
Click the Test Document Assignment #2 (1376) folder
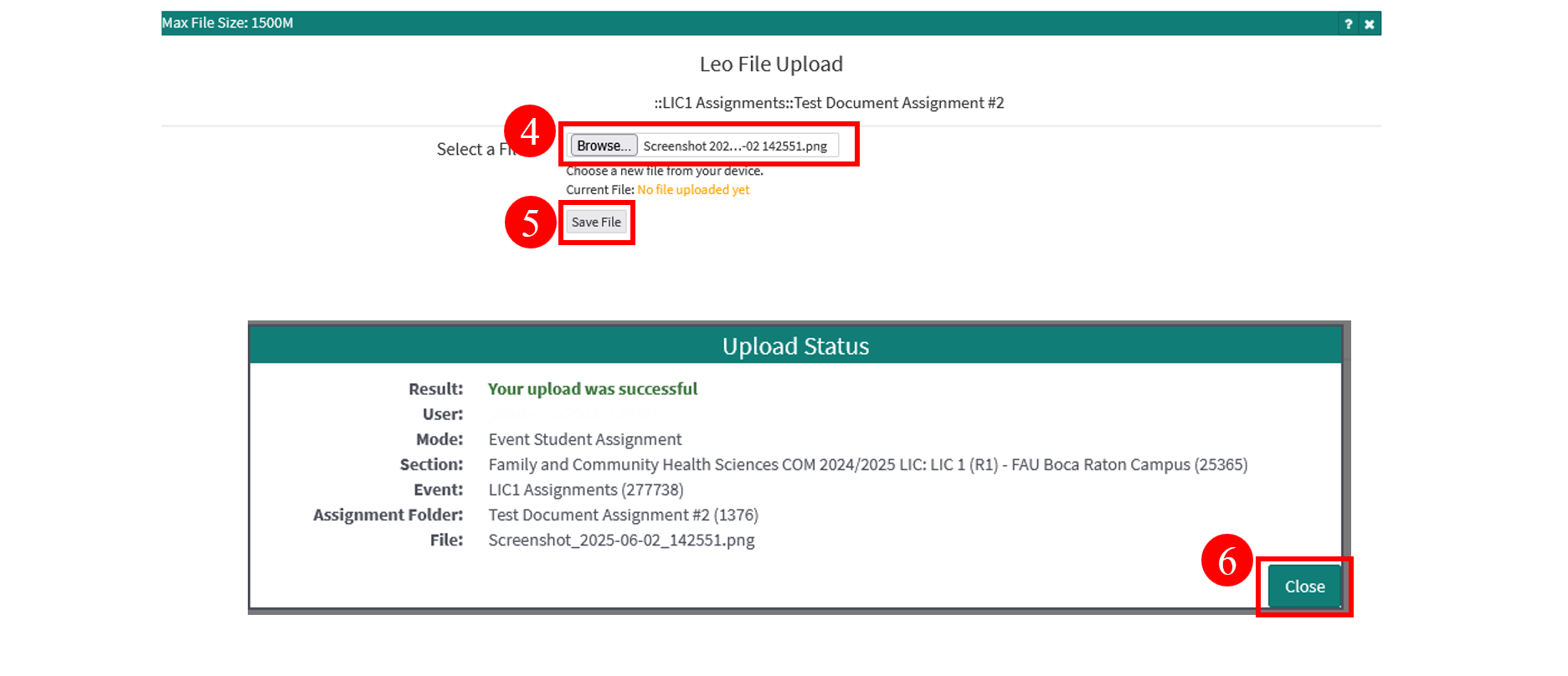623,515
